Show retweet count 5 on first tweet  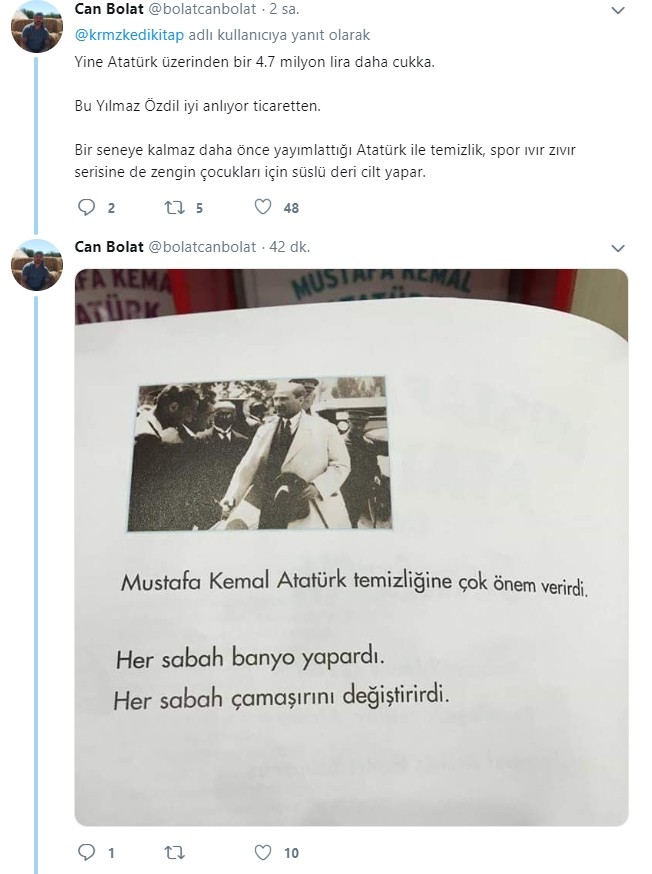[200, 208]
